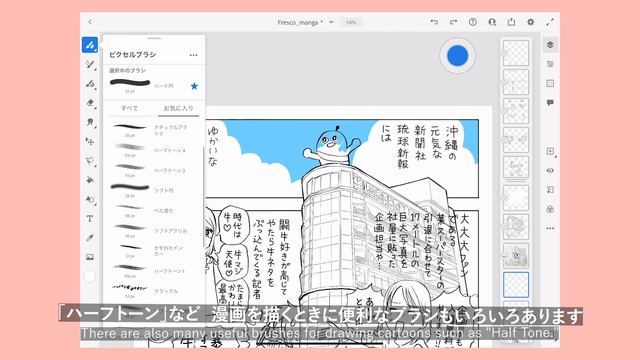Select the Eraser tool
Image resolution: width=640 pixels, height=360 pixels.
(x=90, y=102)
